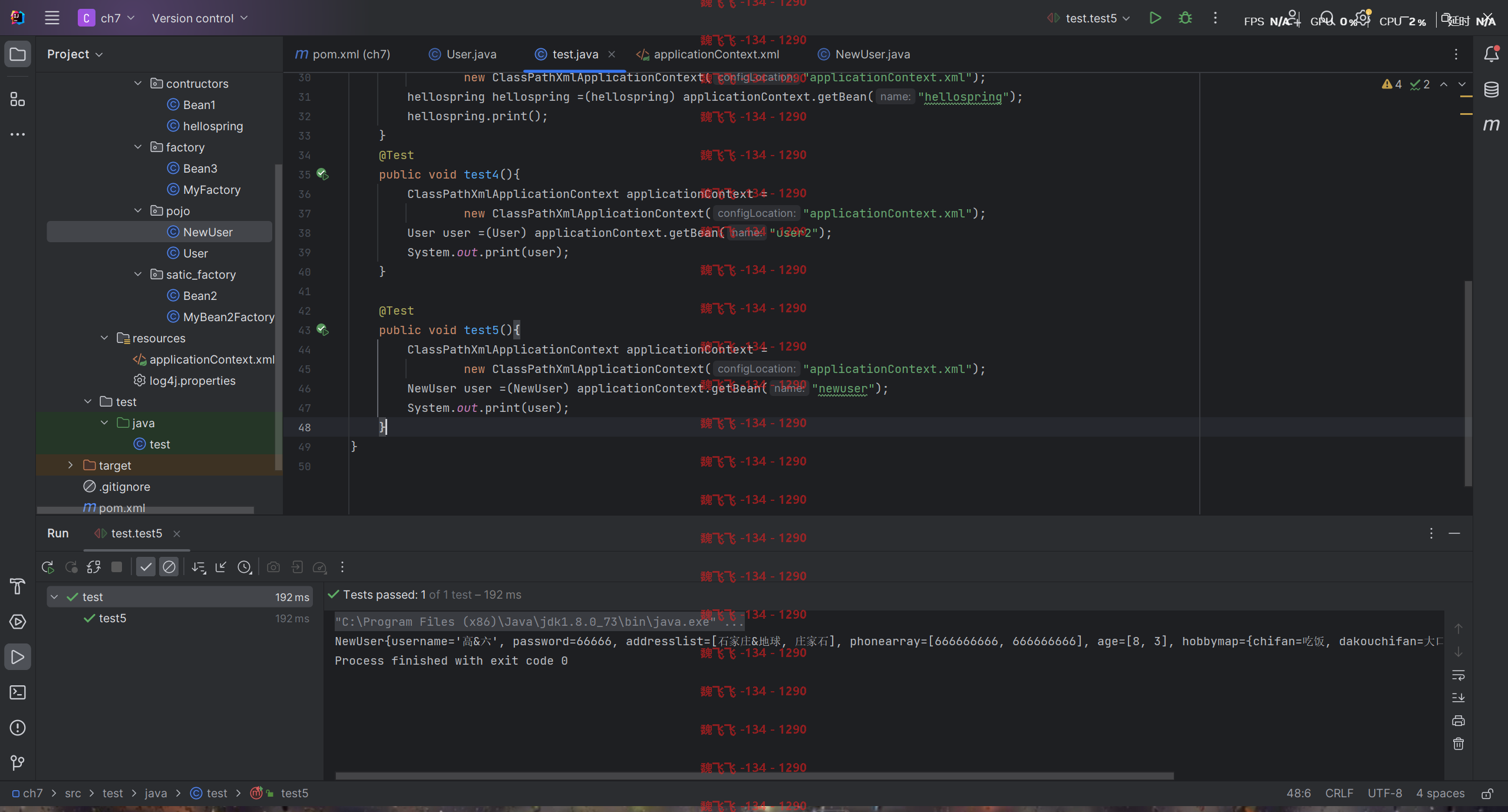Print console output with printer icon
Screen dimensions: 1508x812
[x=1458, y=721]
